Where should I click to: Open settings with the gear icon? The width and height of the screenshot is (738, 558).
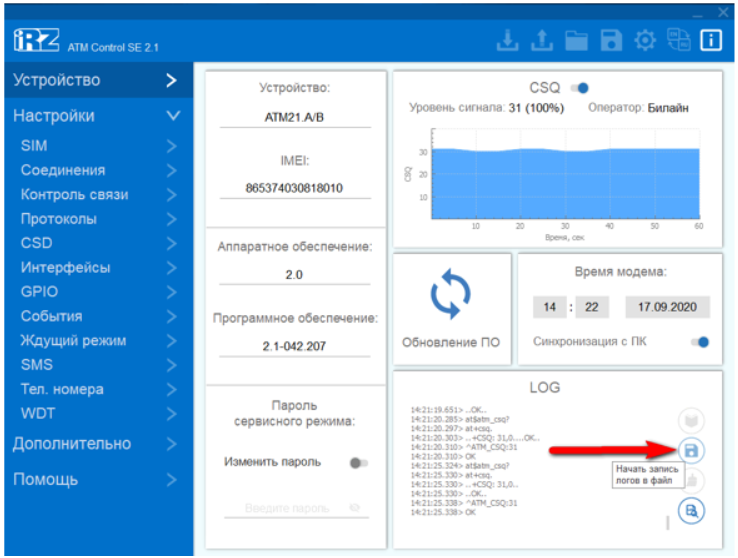(645, 41)
